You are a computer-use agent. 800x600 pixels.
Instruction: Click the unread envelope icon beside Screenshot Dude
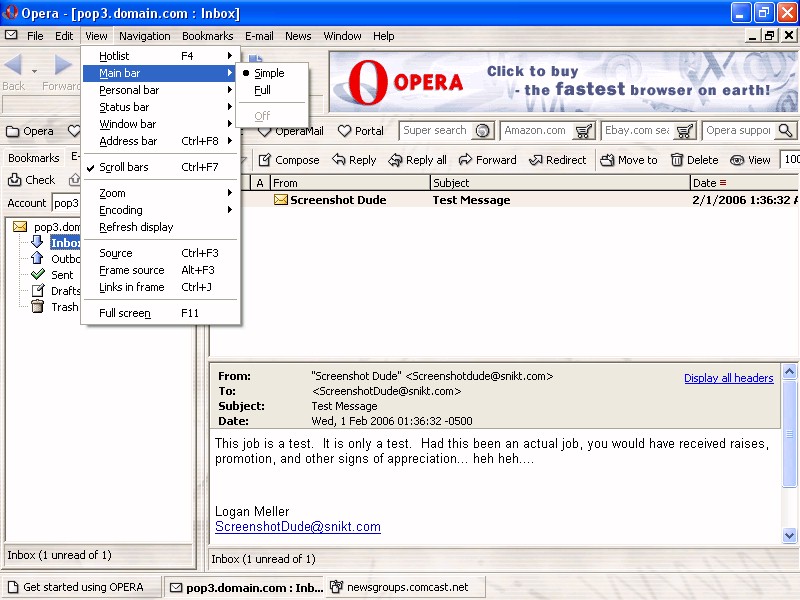tap(281, 199)
